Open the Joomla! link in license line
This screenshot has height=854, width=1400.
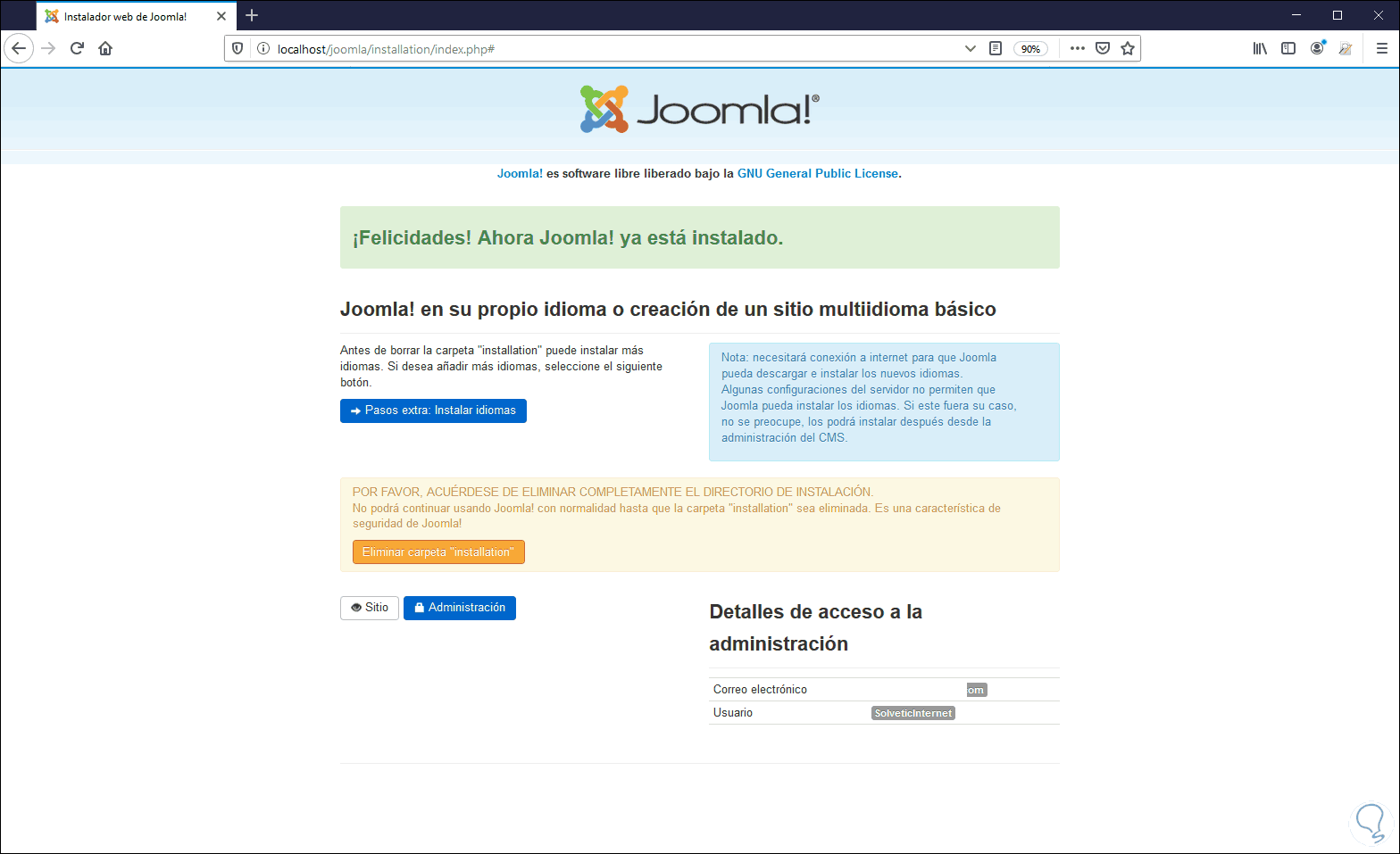[x=520, y=174]
